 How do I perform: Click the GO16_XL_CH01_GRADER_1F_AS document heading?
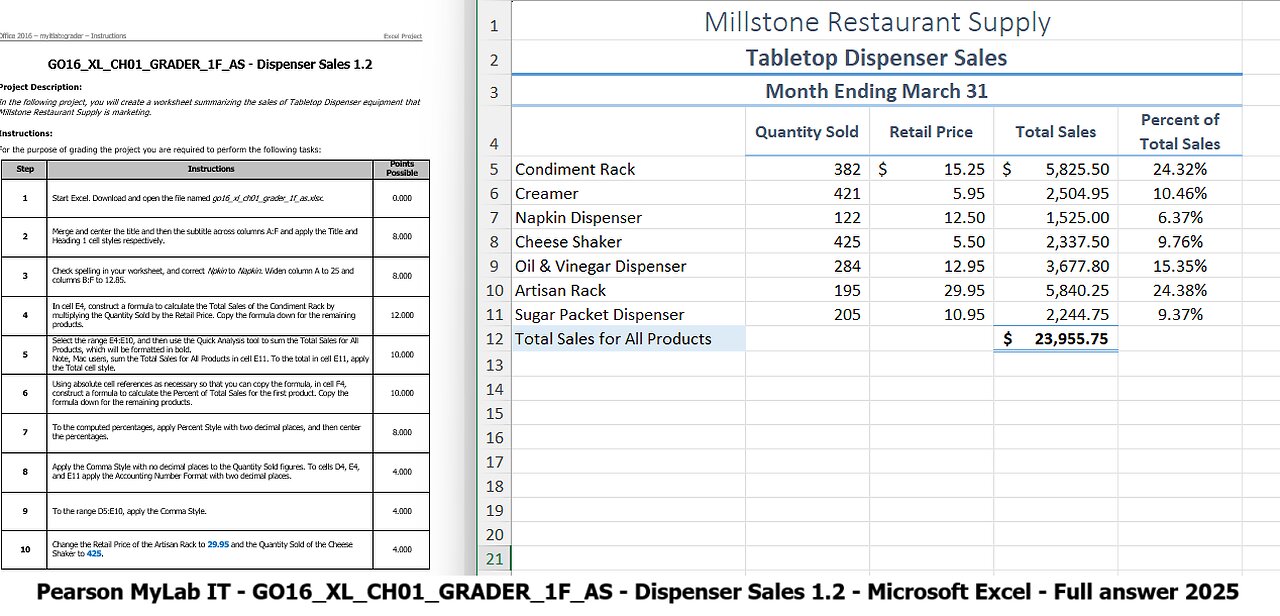coord(210,64)
